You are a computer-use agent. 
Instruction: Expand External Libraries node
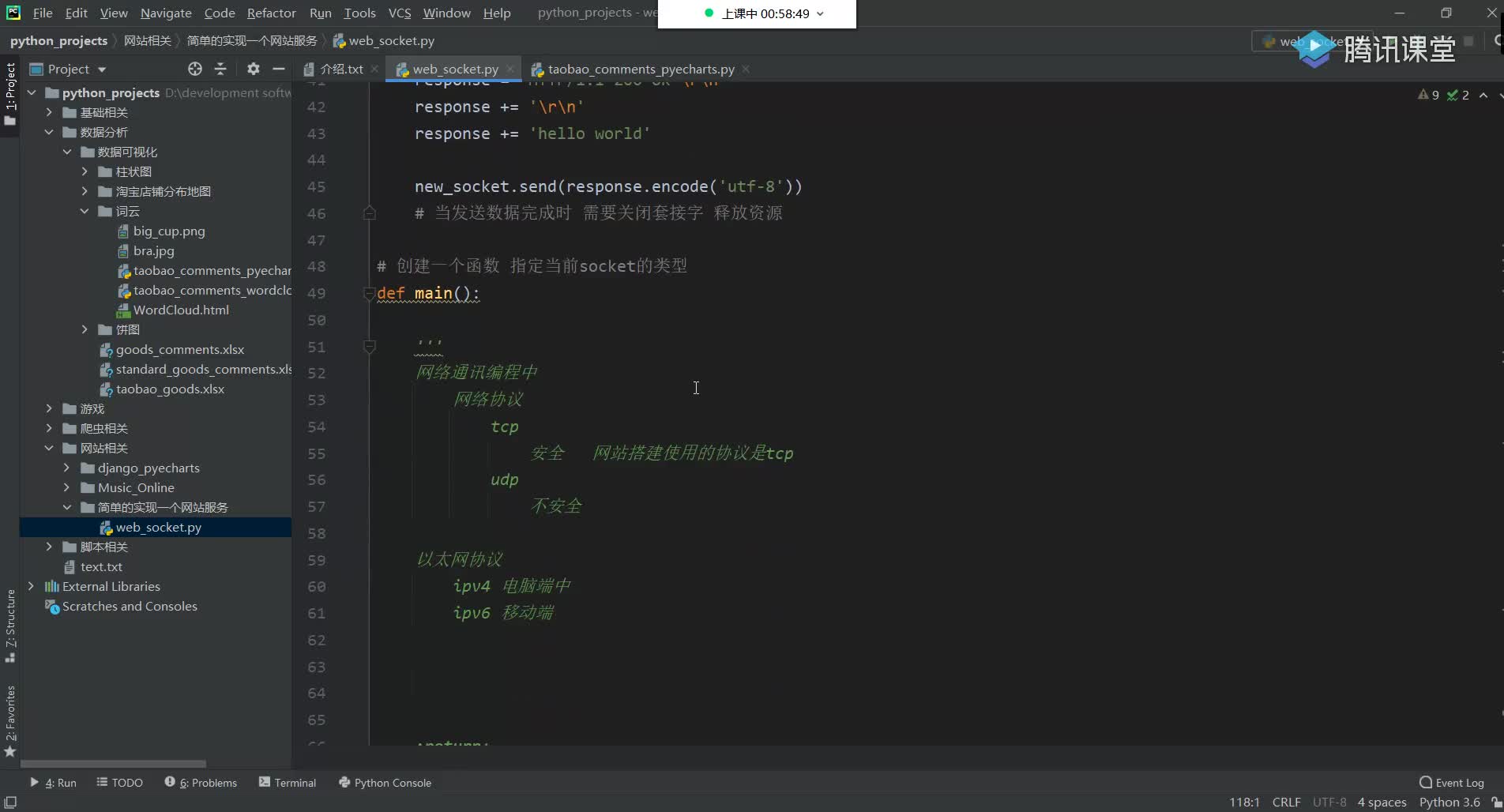coord(32,586)
